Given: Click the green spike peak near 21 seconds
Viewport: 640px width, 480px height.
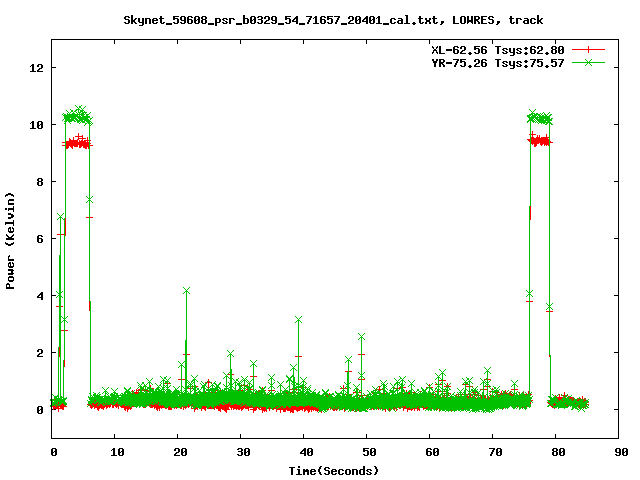Looking at the screenshot, I should tap(187, 291).
